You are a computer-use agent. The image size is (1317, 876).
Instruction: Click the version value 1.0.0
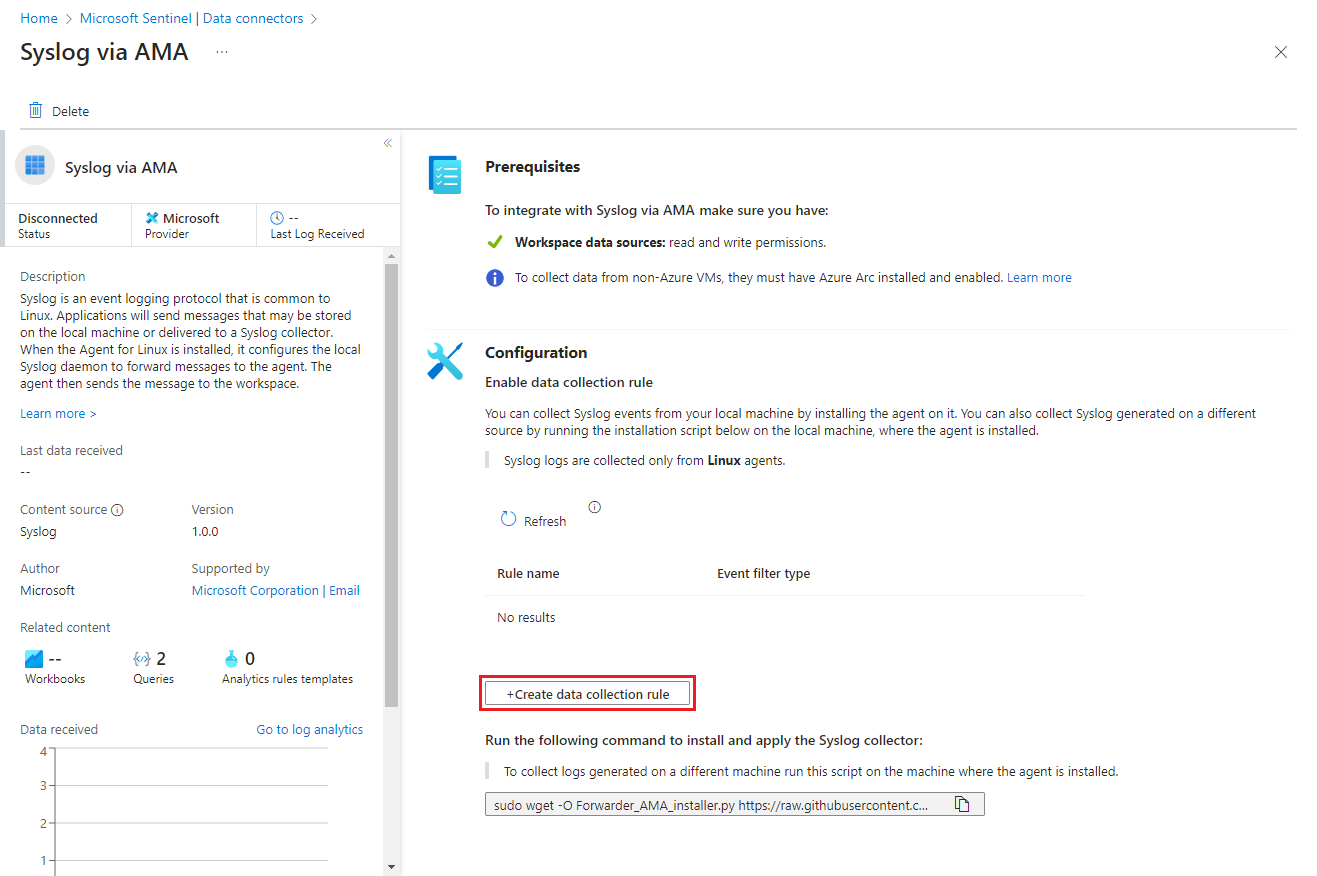tap(205, 531)
